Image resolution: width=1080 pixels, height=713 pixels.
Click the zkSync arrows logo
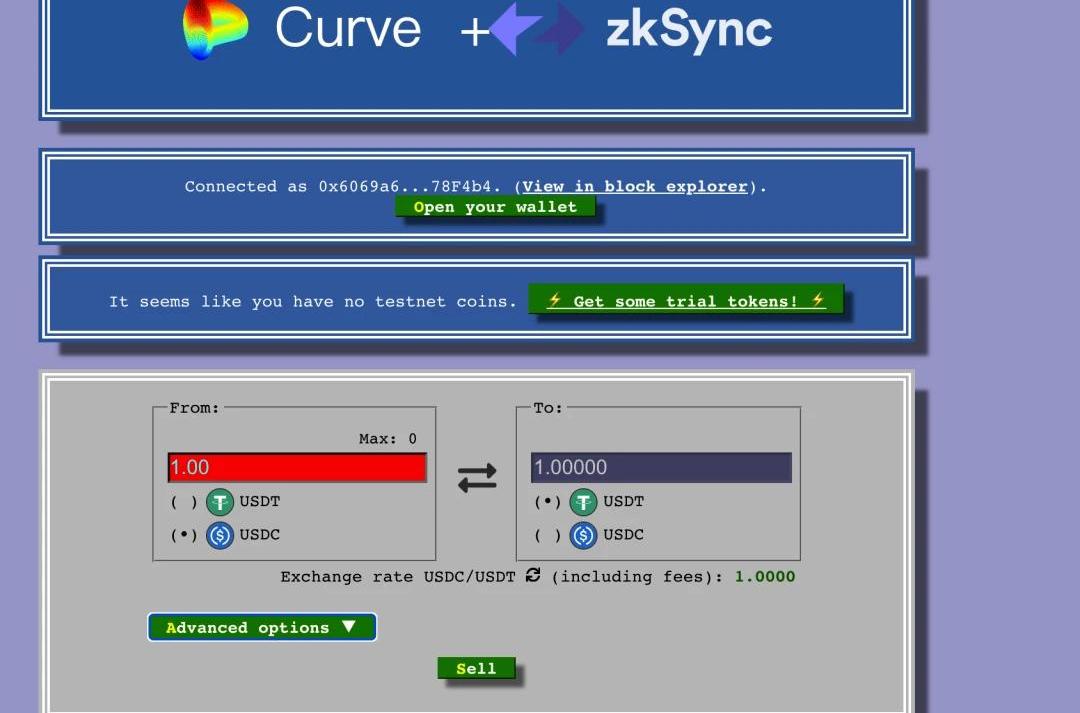[537, 29]
